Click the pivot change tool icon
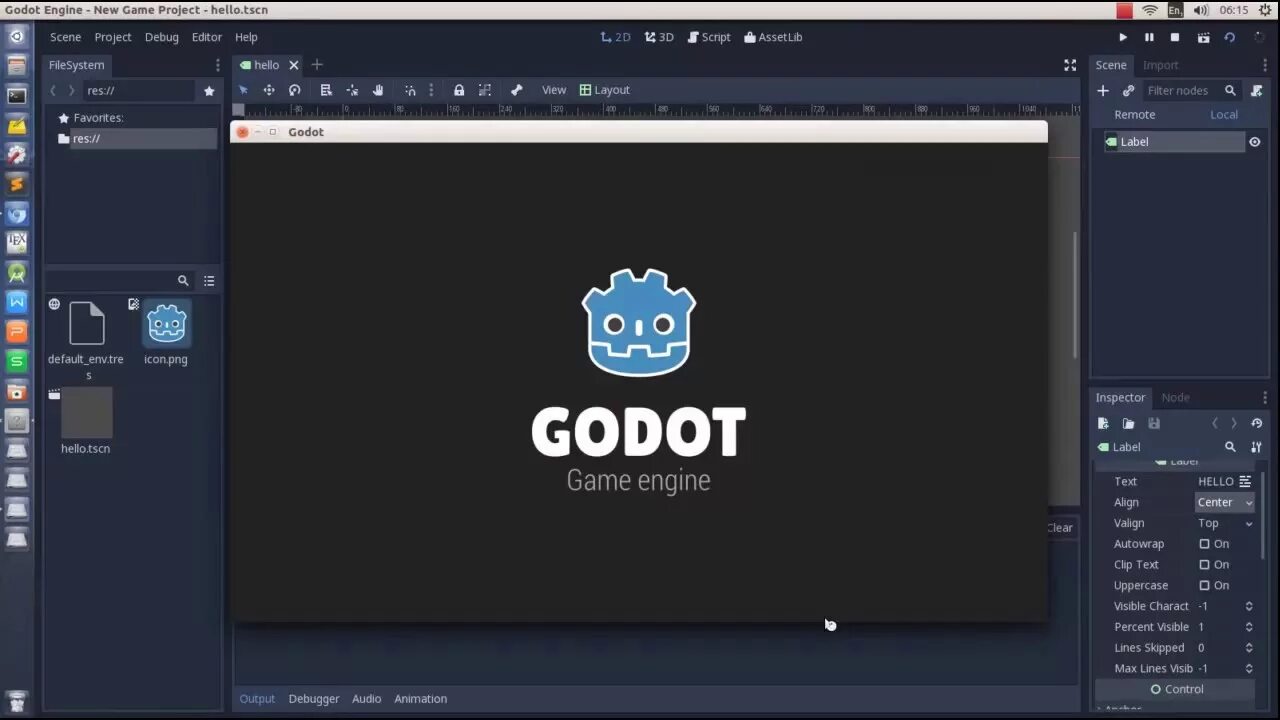The height and width of the screenshot is (720, 1280). (352, 90)
